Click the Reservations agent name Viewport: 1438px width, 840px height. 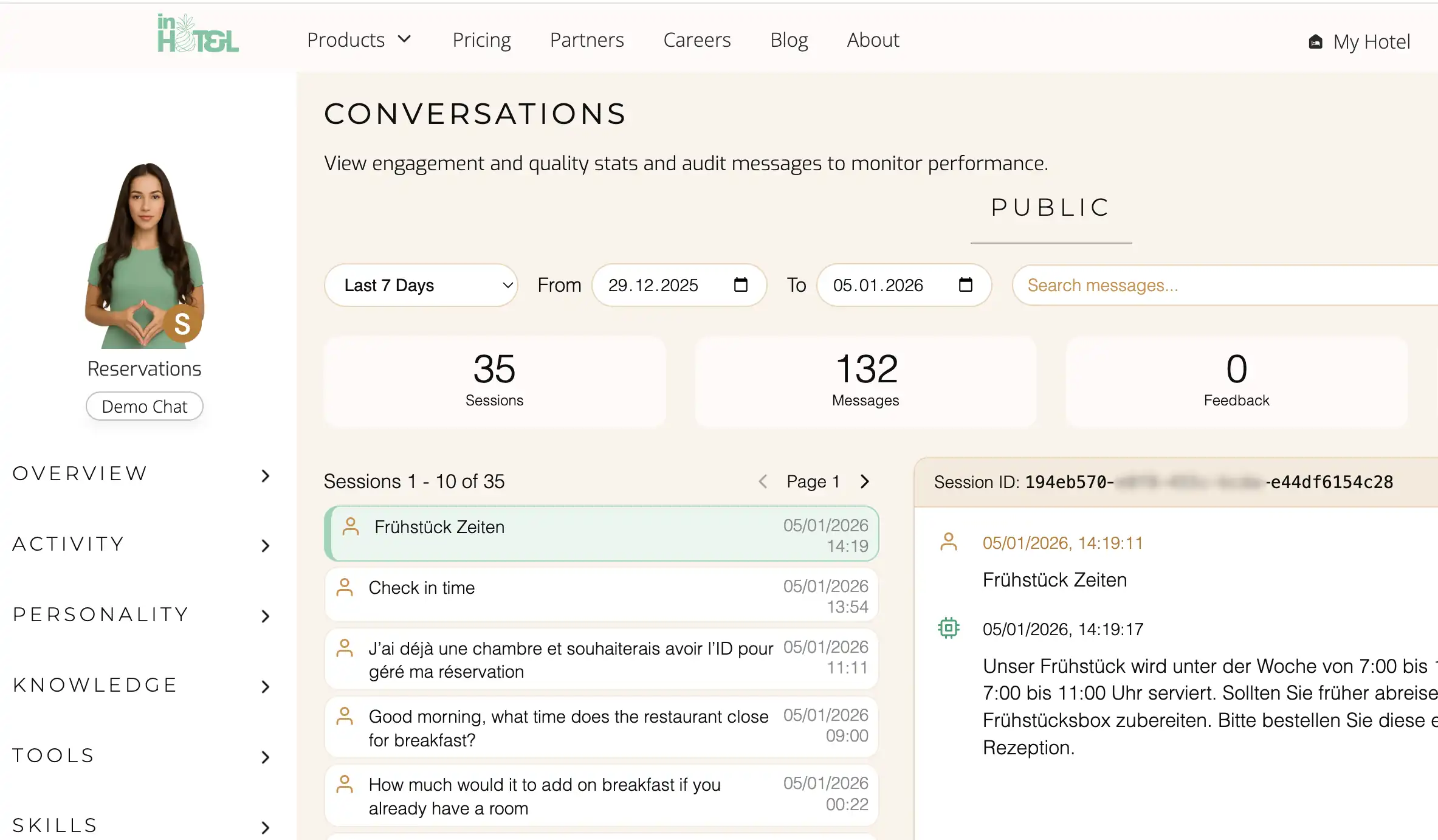(x=145, y=369)
